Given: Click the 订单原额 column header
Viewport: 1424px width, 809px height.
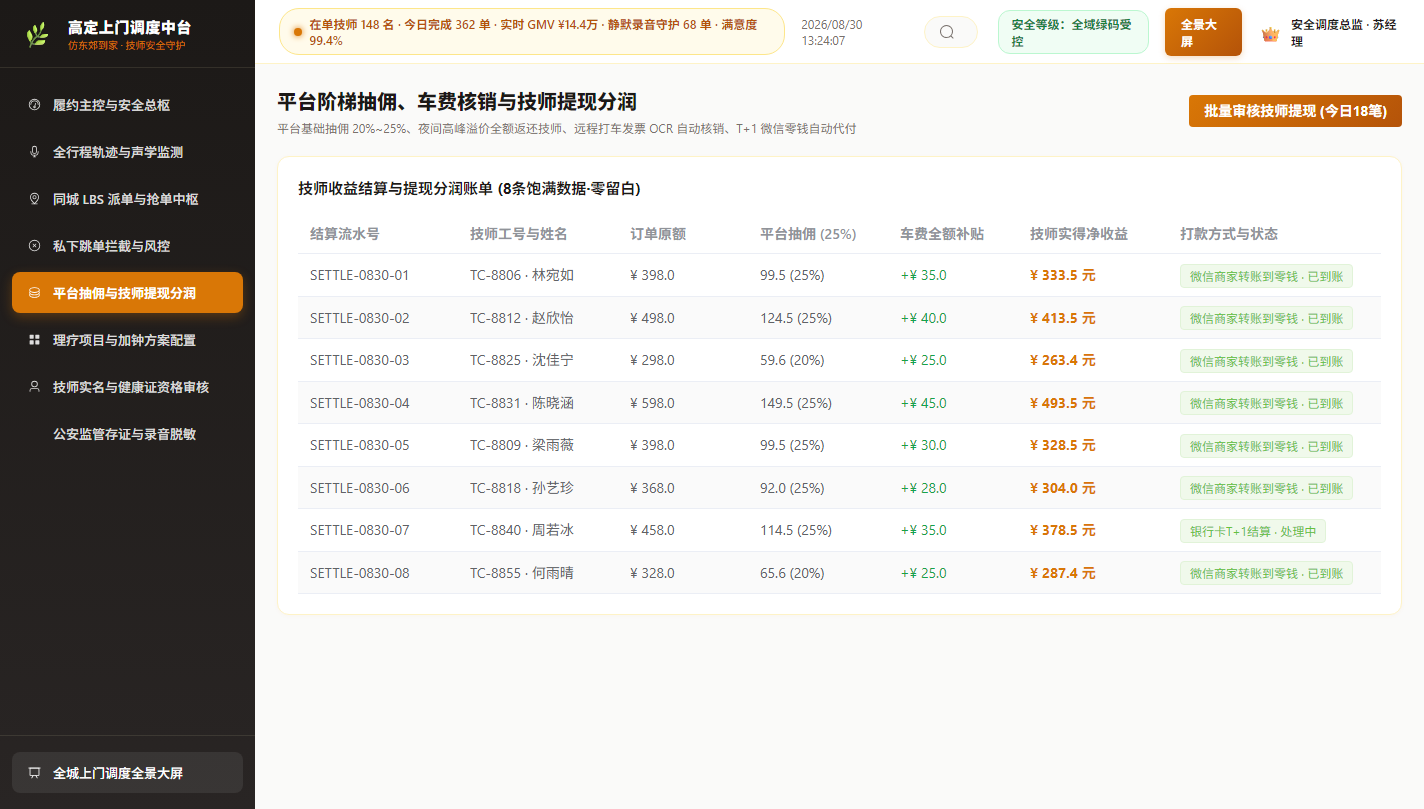Looking at the screenshot, I should tap(658, 234).
